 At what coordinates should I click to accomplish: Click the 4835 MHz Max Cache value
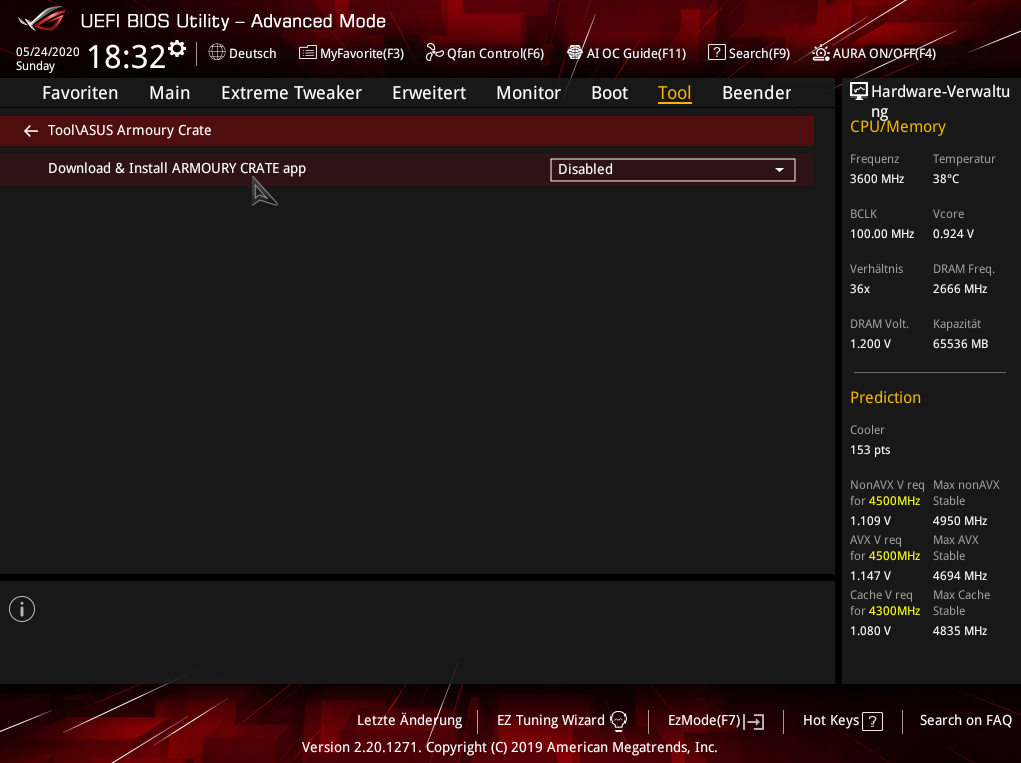coord(960,631)
